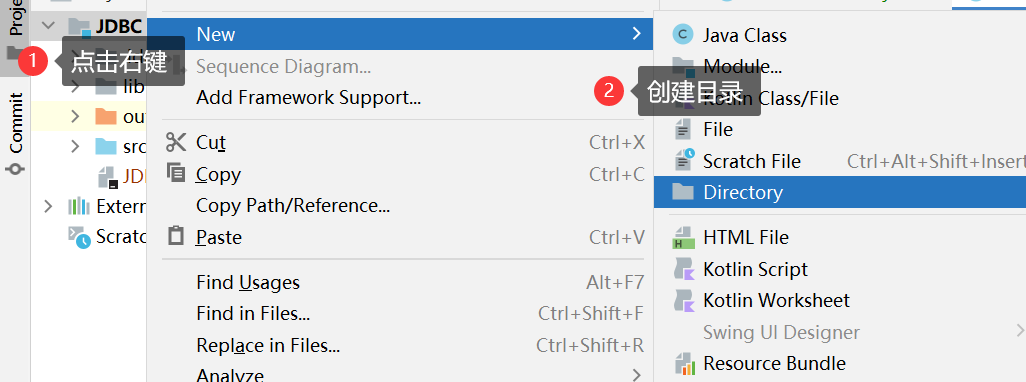The height and width of the screenshot is (382, 1026).
Task: Open the Analyze submenu arrow
Action: 637,375
